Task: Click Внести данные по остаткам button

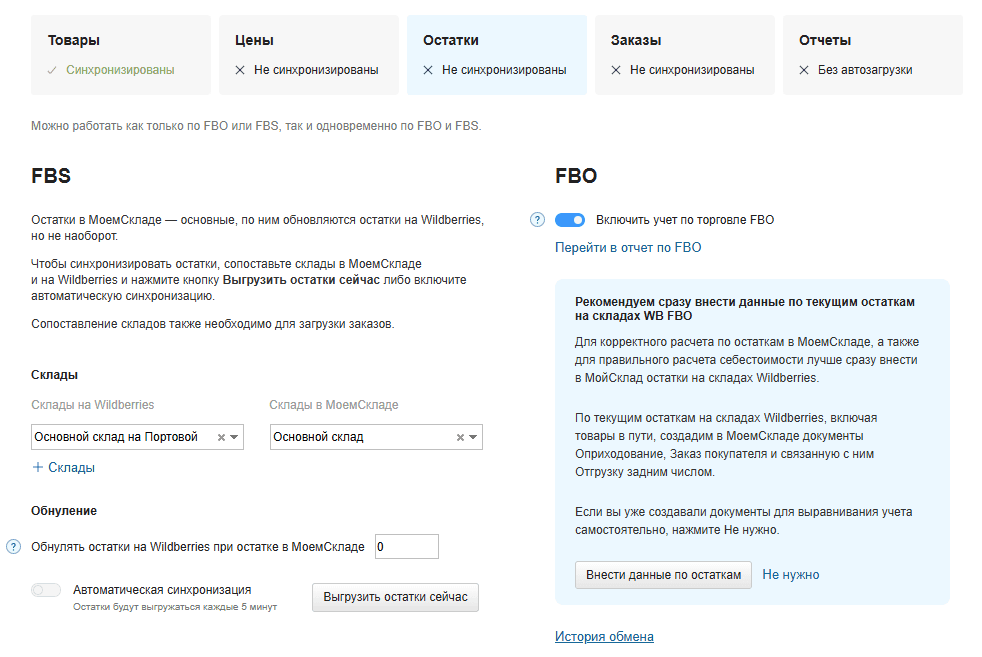Action: 663,575
